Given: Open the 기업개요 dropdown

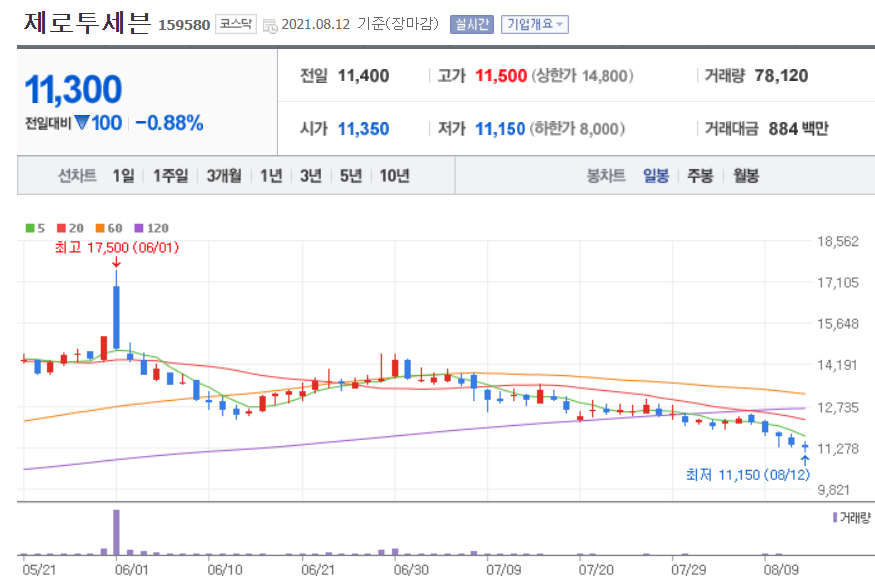Looking at the screenshot, I should coord(535,25).
